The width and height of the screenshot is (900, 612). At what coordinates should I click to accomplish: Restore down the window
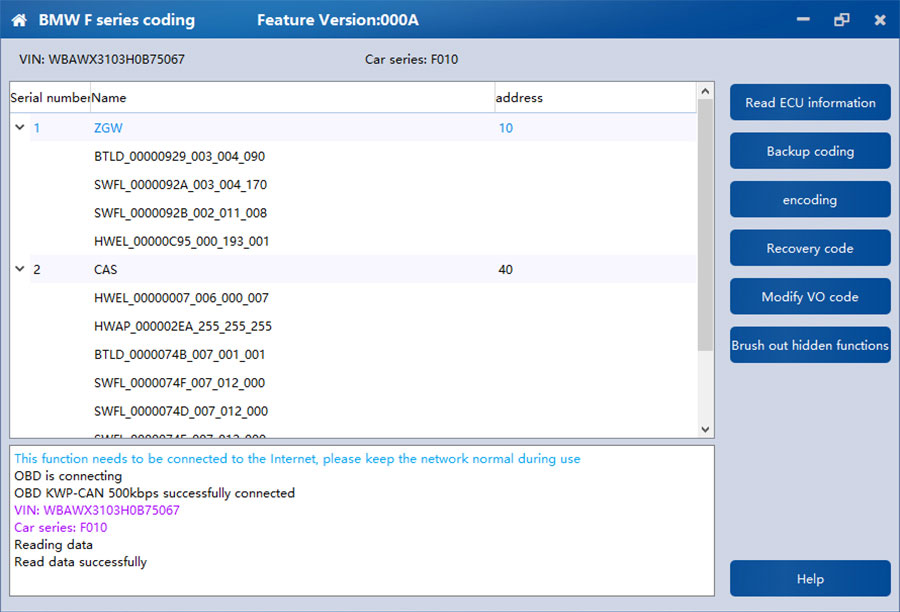pos(841,20)
